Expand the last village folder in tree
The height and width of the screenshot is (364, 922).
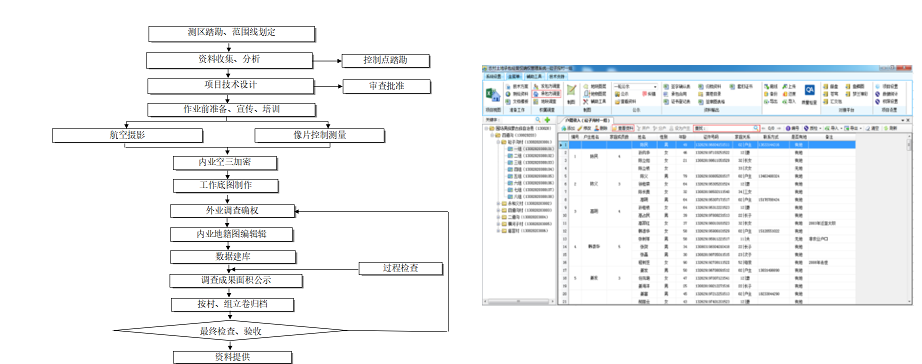(498, 231)
